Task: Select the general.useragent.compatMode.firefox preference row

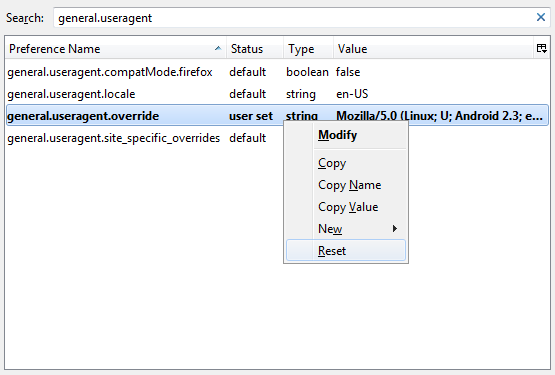Action: click(277, 72)
